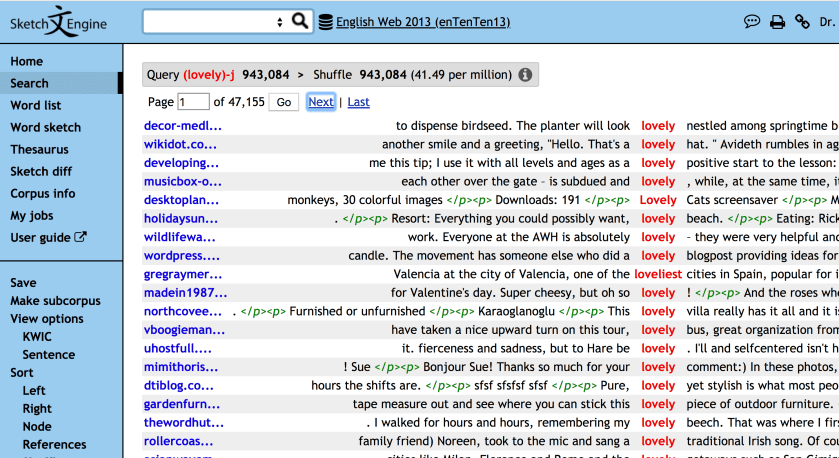Image resolution: width=839 pixels, height=458 pixels.
Task: Click Save in the sidebar
Action: click(x=23, y=283)
